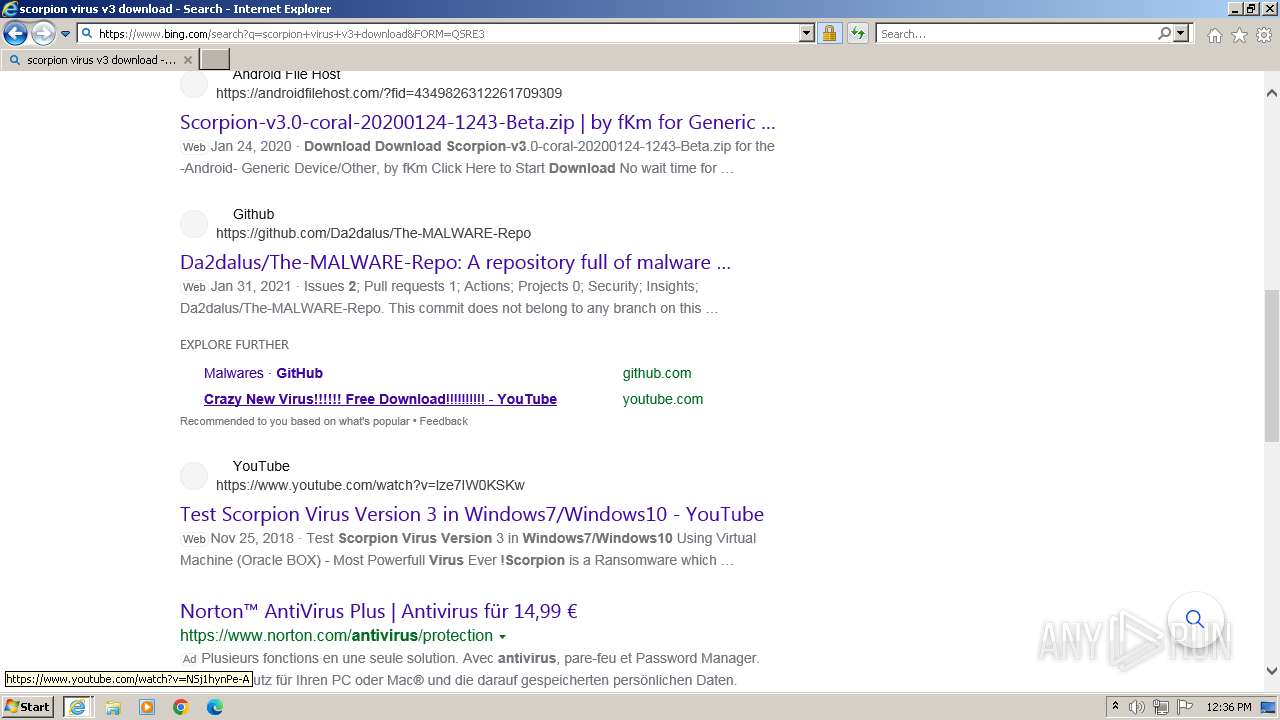Click scrollbar up arrow
Viewport: 1280px width, 720px height.
click(1271, 93)
